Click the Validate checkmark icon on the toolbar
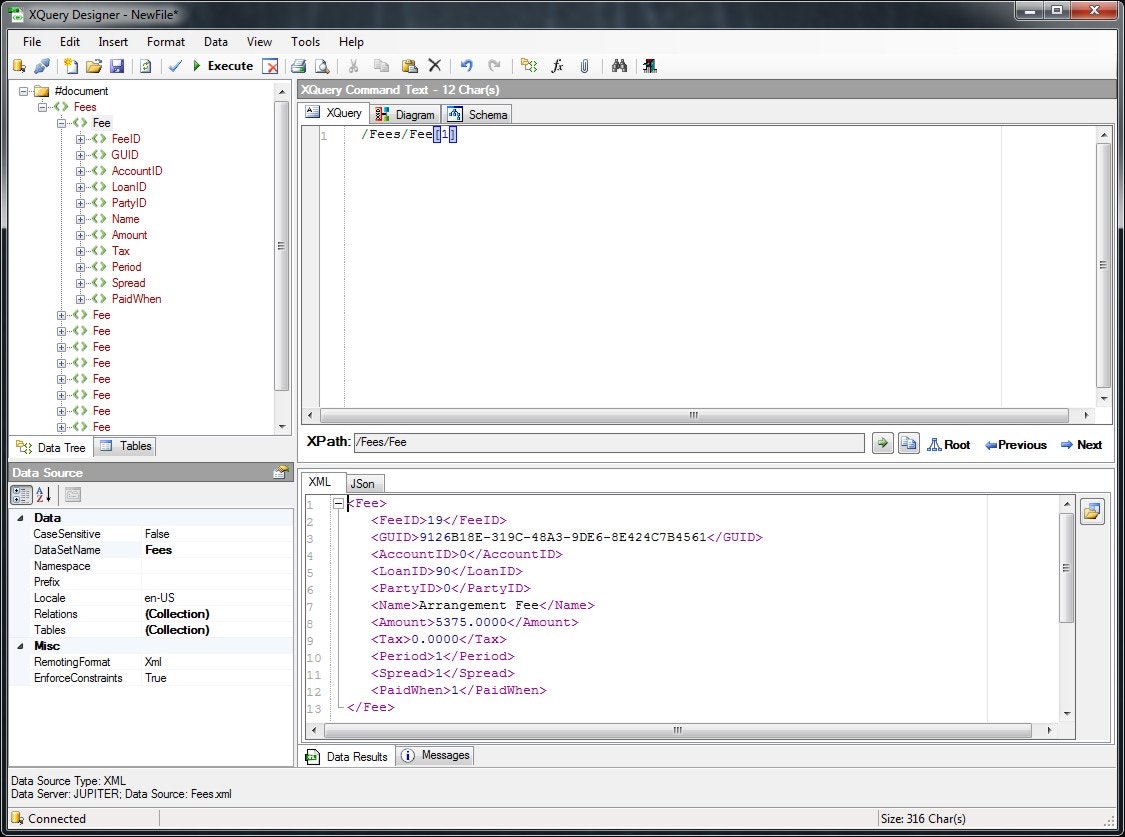The width and height of the screenshot is (1125, 837). click(x=174, y=66)
